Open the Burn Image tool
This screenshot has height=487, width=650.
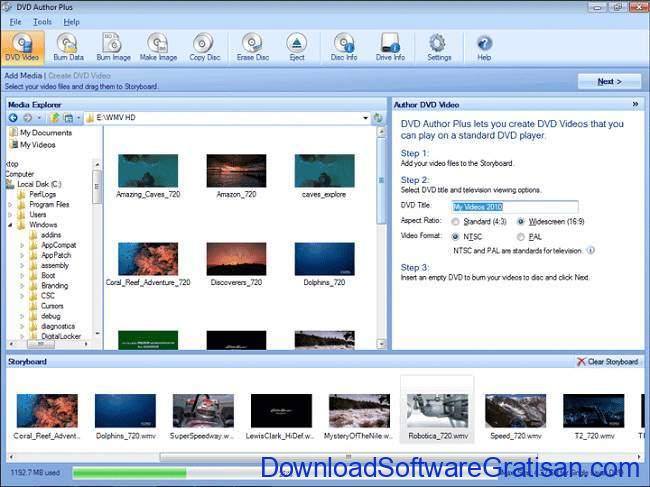pos(113,47)
